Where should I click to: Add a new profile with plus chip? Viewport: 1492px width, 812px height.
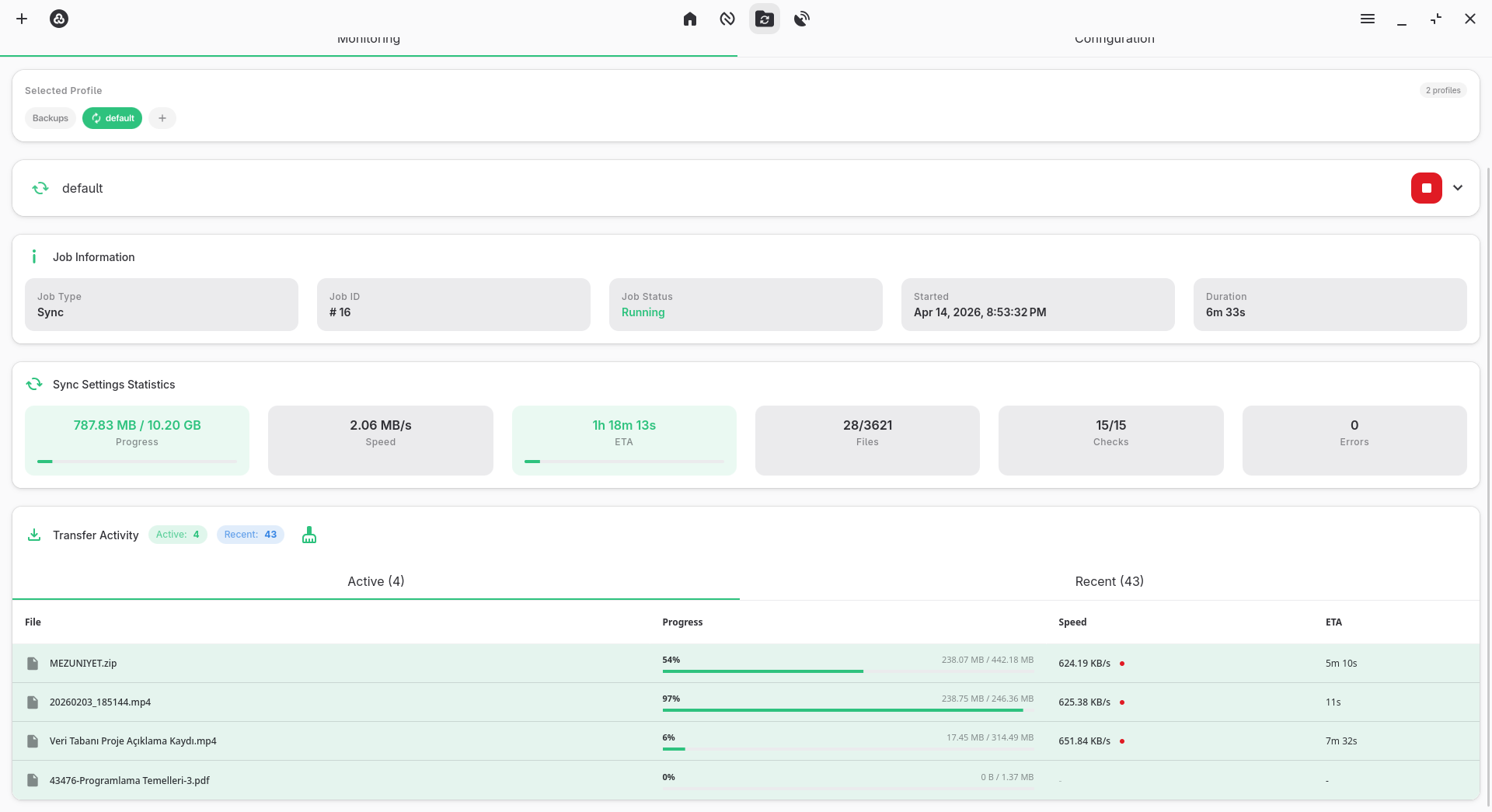[x=162, y=118]
